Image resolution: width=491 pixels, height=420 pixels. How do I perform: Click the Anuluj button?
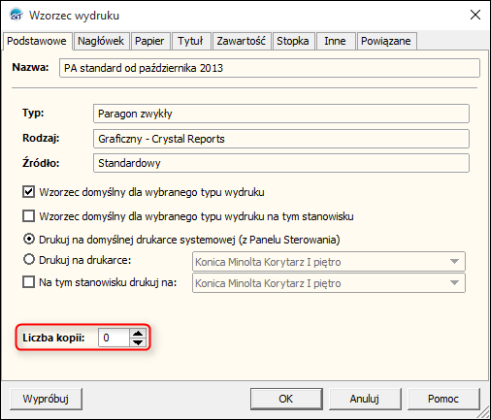(x=365, y=399)
